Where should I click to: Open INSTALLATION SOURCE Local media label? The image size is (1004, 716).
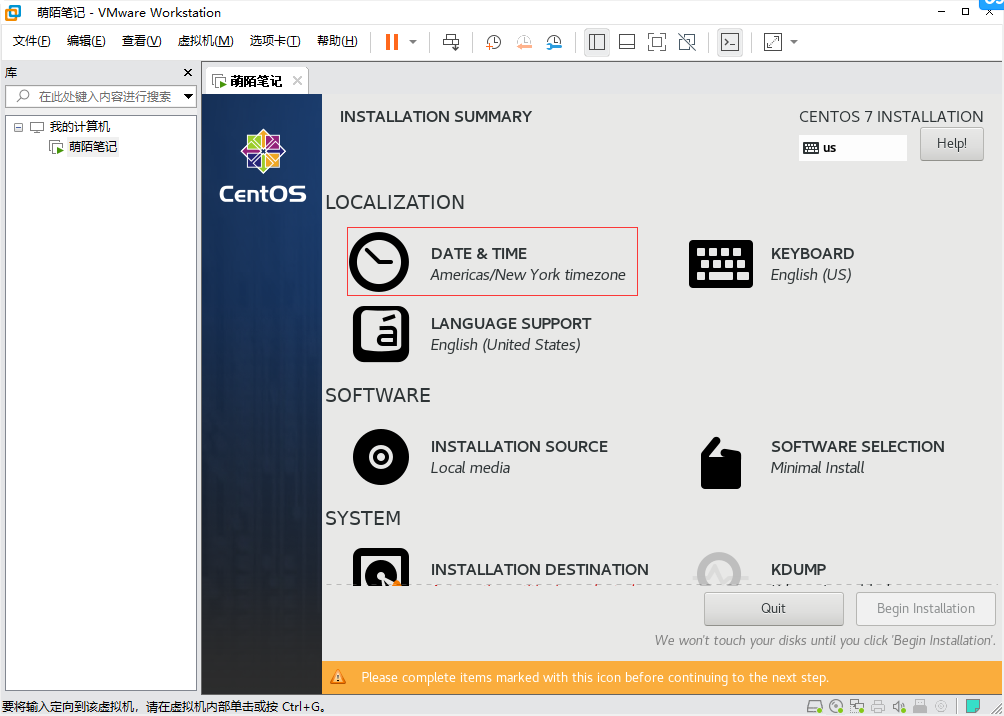coord(519,457)
